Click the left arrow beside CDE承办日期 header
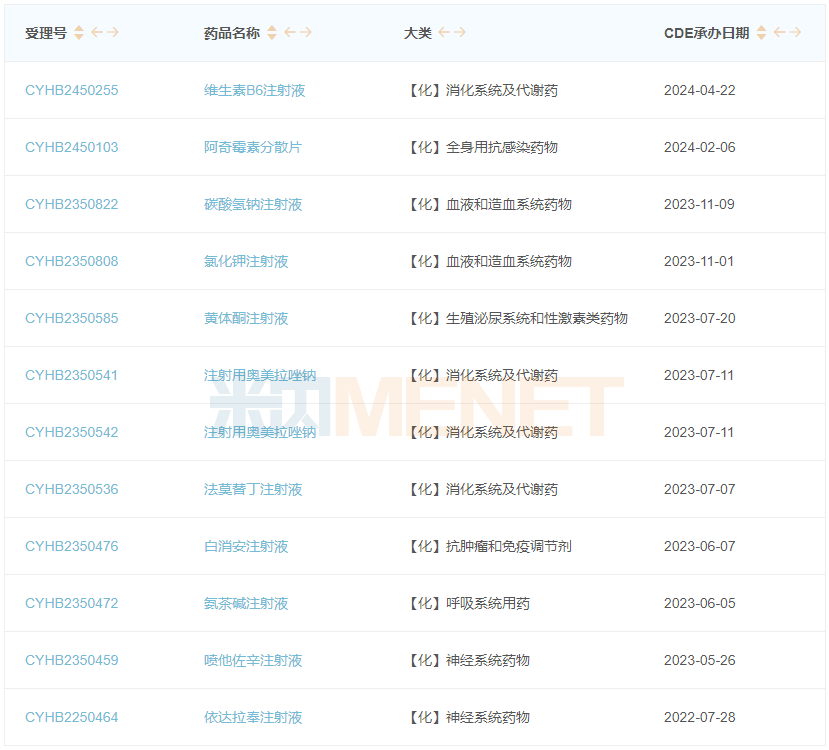Screen dimensions: 829x750 click(x=779, y=32)
